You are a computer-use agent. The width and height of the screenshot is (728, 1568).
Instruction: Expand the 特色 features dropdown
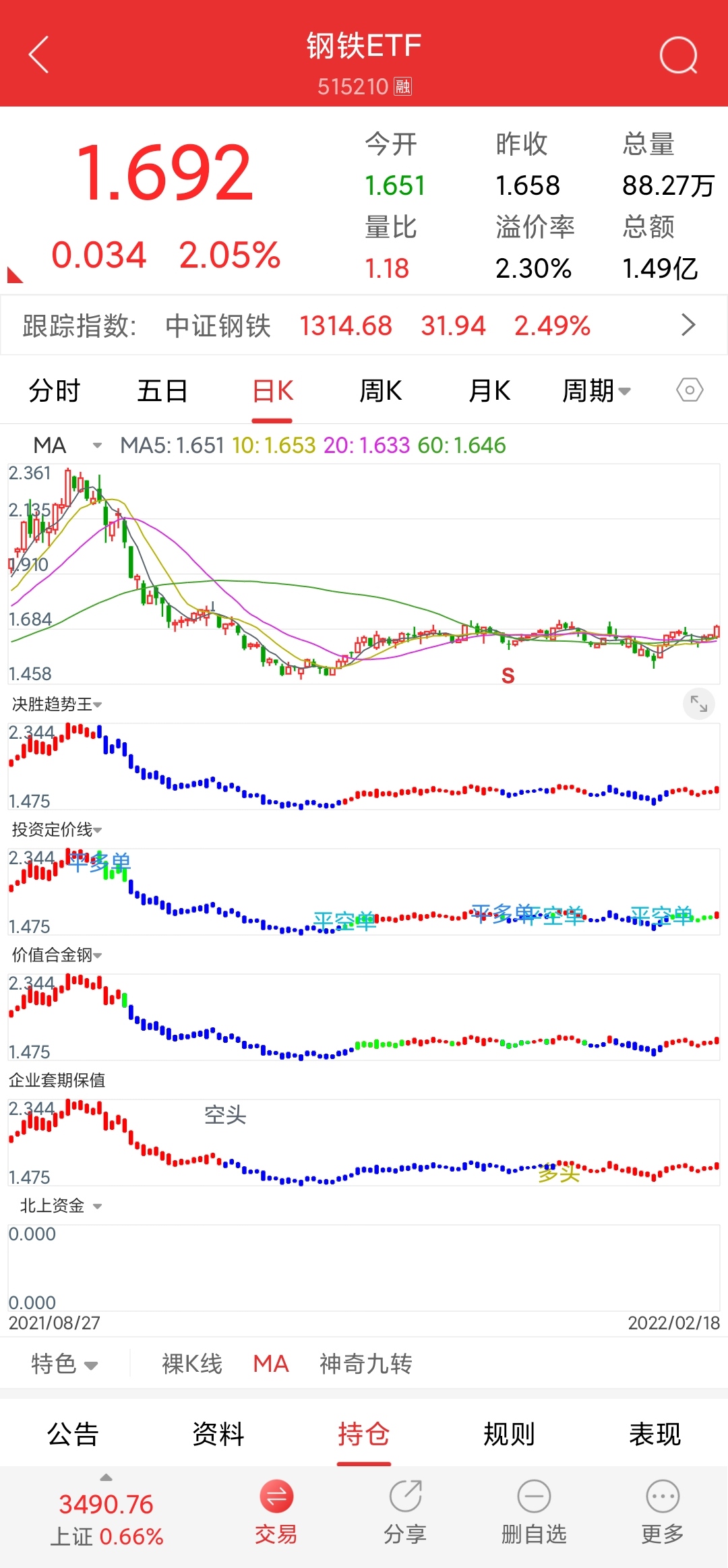click(x=65, y=1364)
